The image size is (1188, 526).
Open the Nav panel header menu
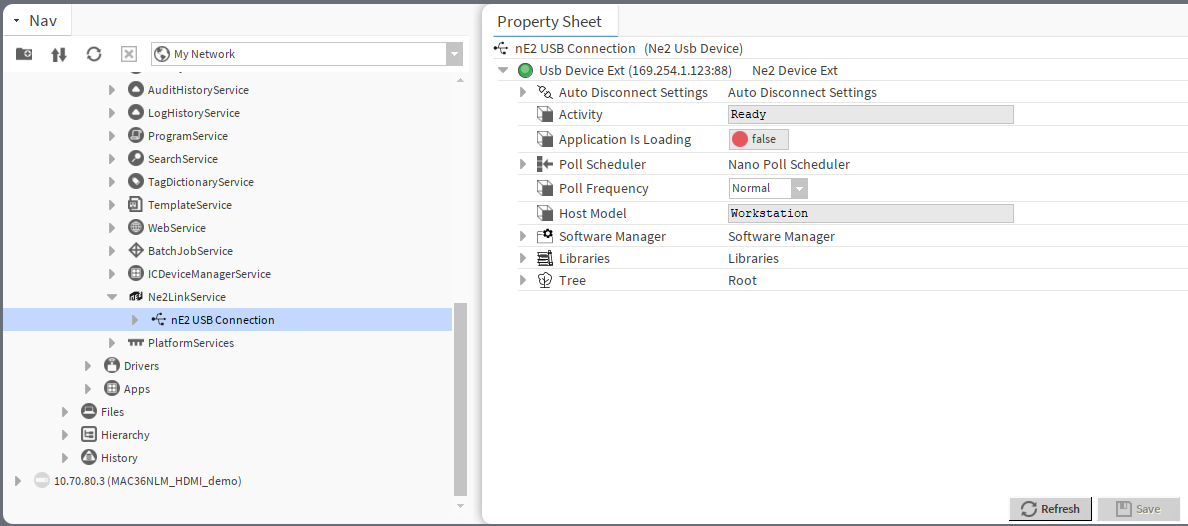click(17, 21)
